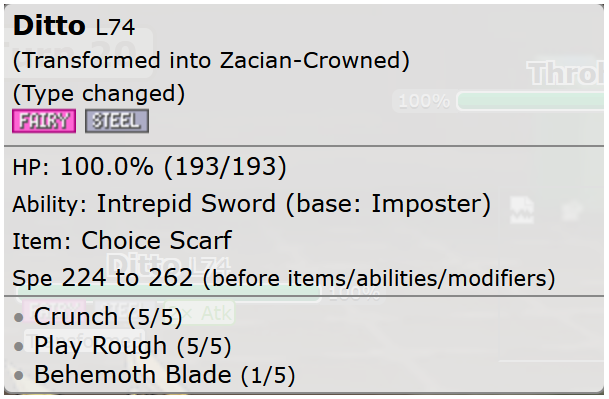Select the bullet beside Play Rough
This screenshot has height=399, width=609.
pos(18,346)
